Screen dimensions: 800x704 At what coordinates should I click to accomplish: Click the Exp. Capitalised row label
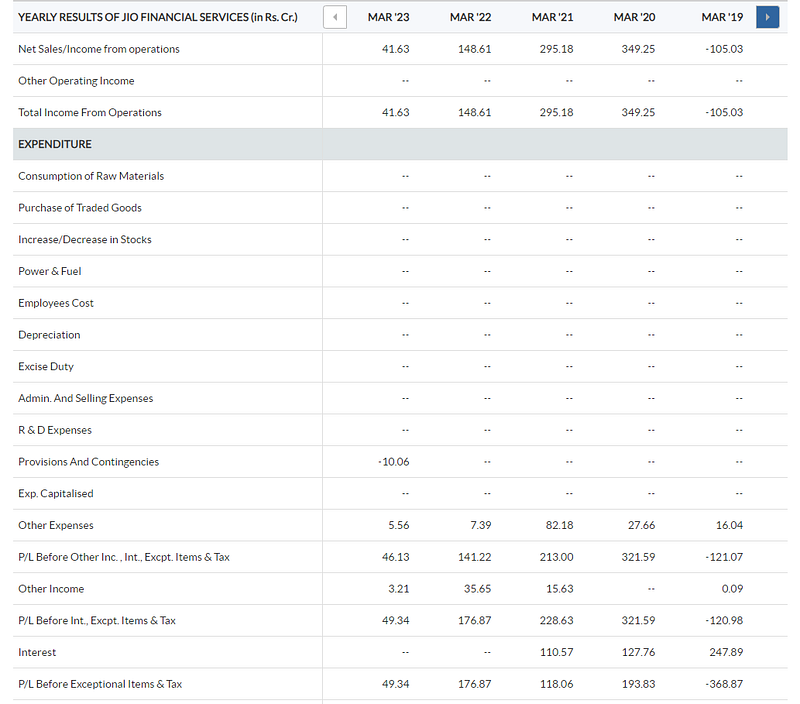pyautogui.click(x=56, y=494)
